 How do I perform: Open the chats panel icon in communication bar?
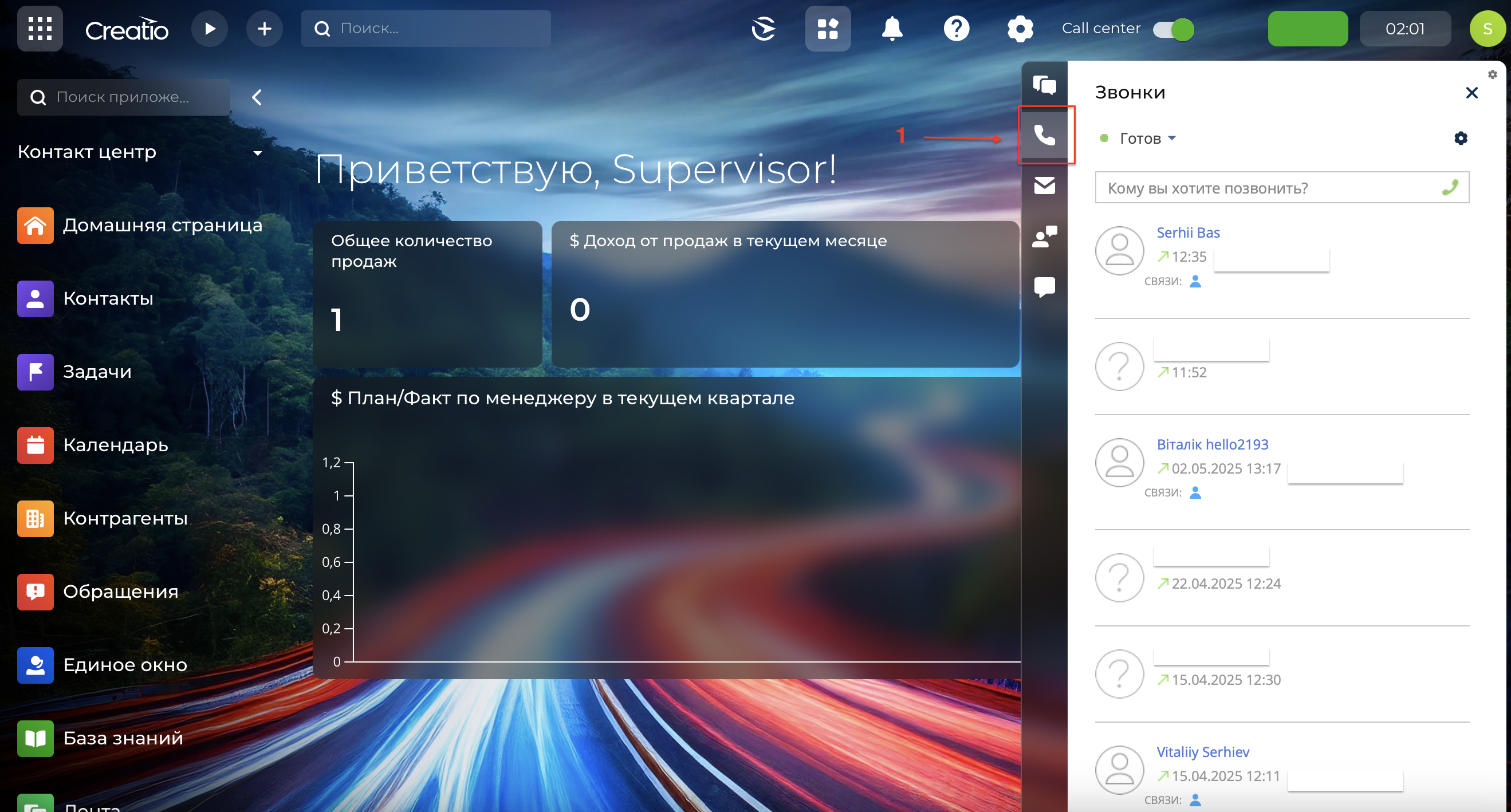pos(1044,85)
